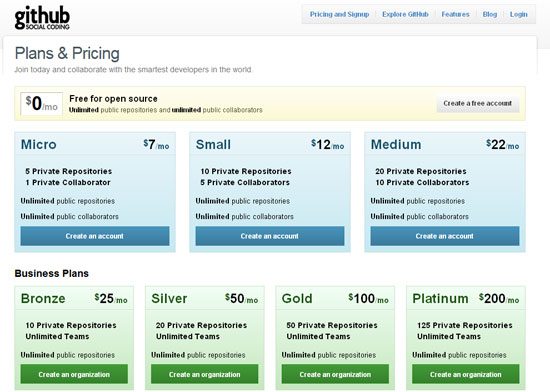Click Login in the top navigation
Image resolution: width=550 pixels, height=392 pixels.
coord(518,14)
